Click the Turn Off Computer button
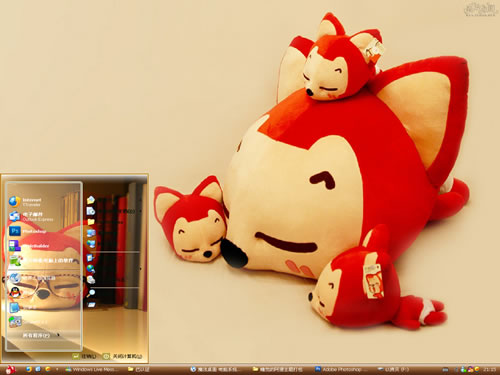This screenshot has height=375, width=500. pyautogui.click(x=123, y=356)
